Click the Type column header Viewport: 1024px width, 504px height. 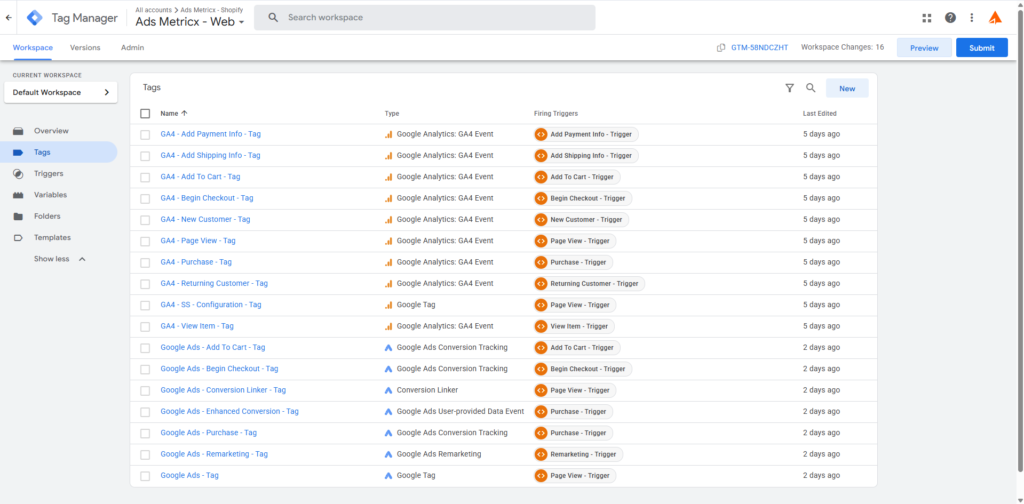tap(392, 114)
